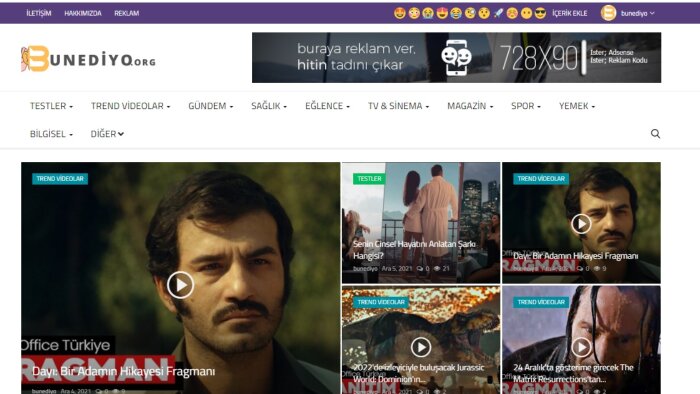Click the flushed face emoji in top bar
The image size is (700, 394).
(x=414, y=13)
